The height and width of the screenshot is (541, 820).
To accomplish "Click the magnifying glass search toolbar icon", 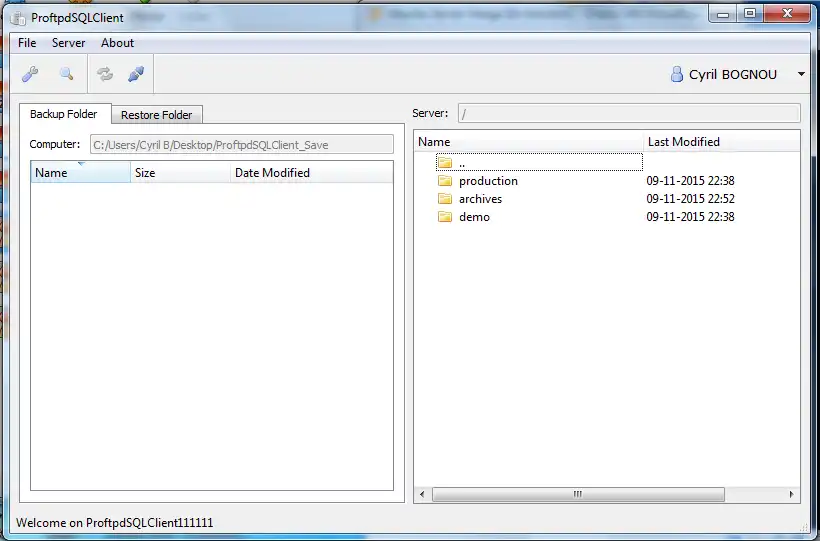I will pos(66,74).
